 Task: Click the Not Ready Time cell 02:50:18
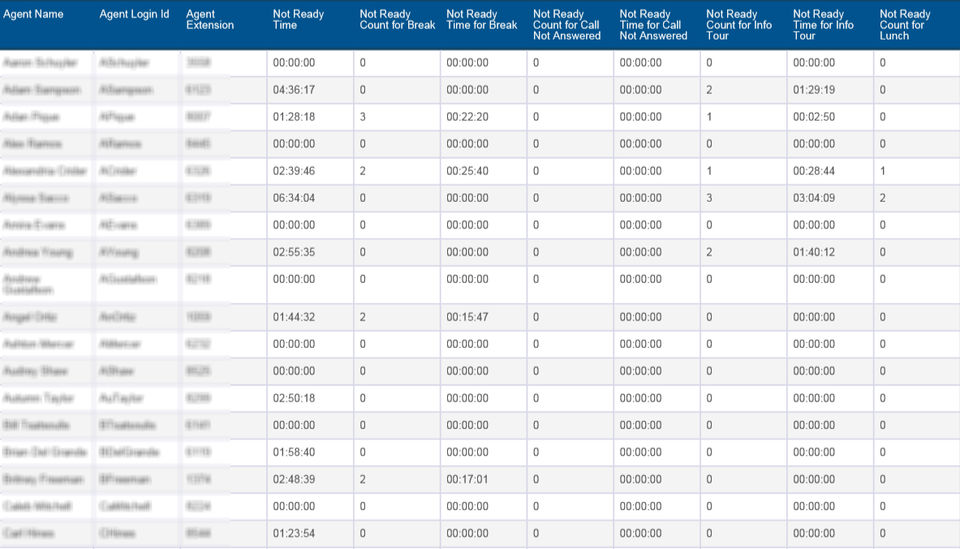click(294, 398)
